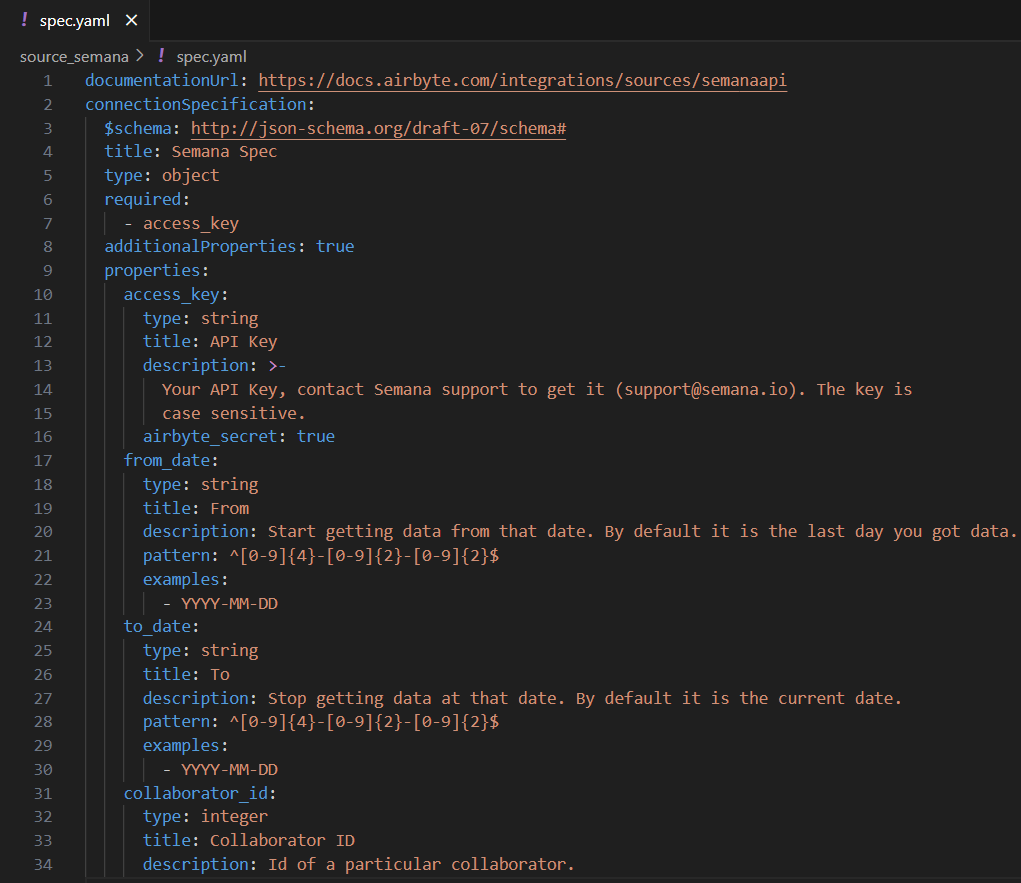The height and width of the screenshot is (883, 1021).
Task: Click the breadcrumb chevron after source_semana
Action: coord(140,56)
